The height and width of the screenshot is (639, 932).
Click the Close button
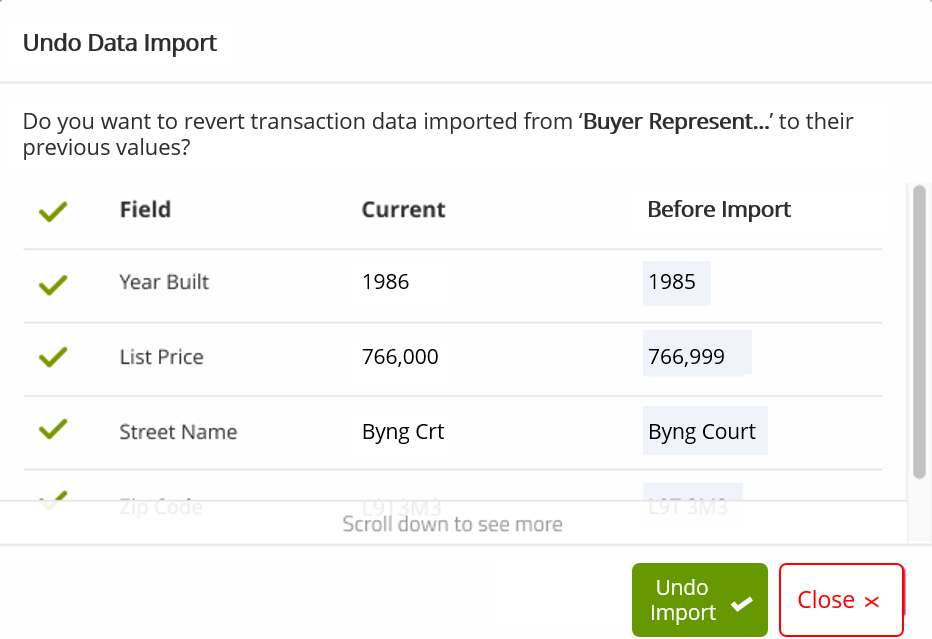click(x=841, y=599)
